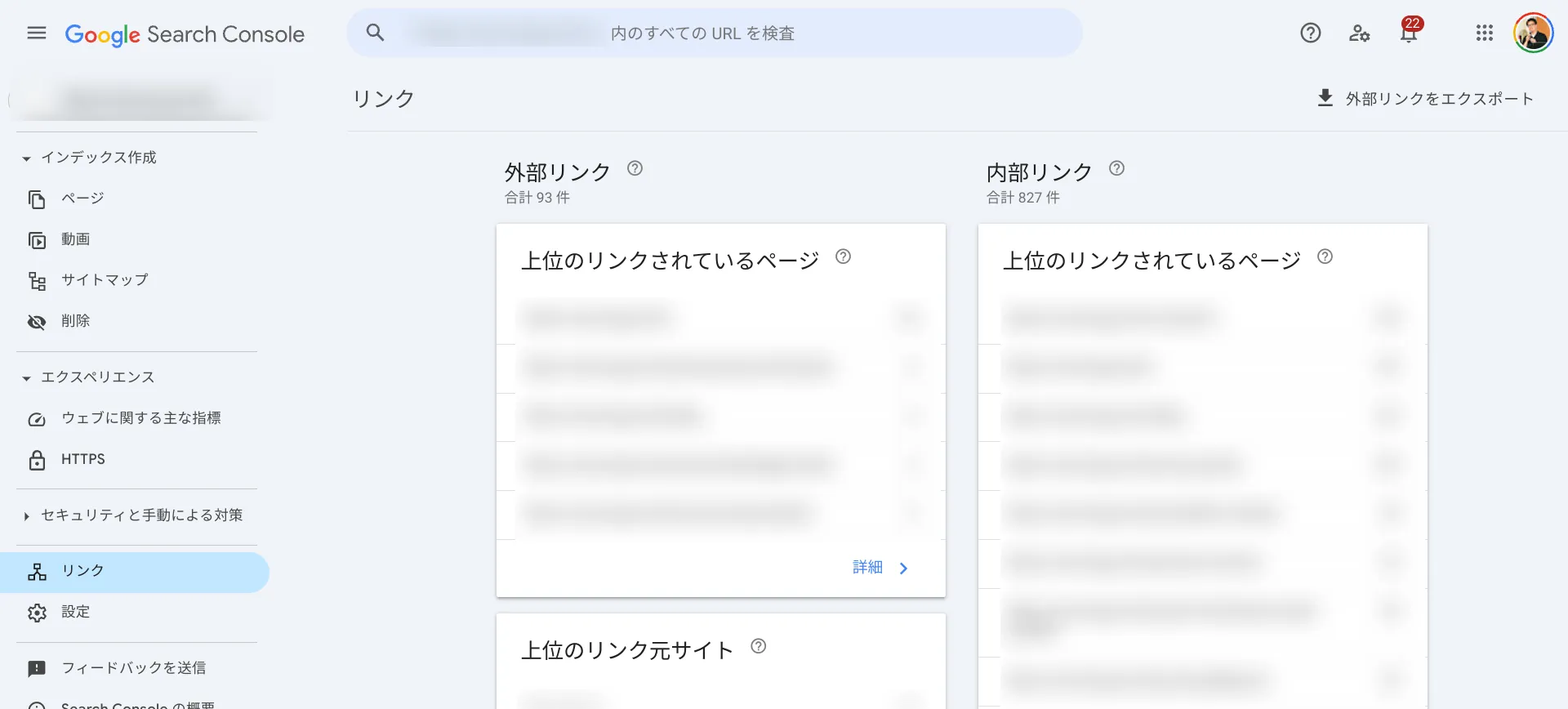Image resolution: width=1568 pixels, height=709 pixels.
Task: Open サイトマップ in sidebar
Action: 105,280
